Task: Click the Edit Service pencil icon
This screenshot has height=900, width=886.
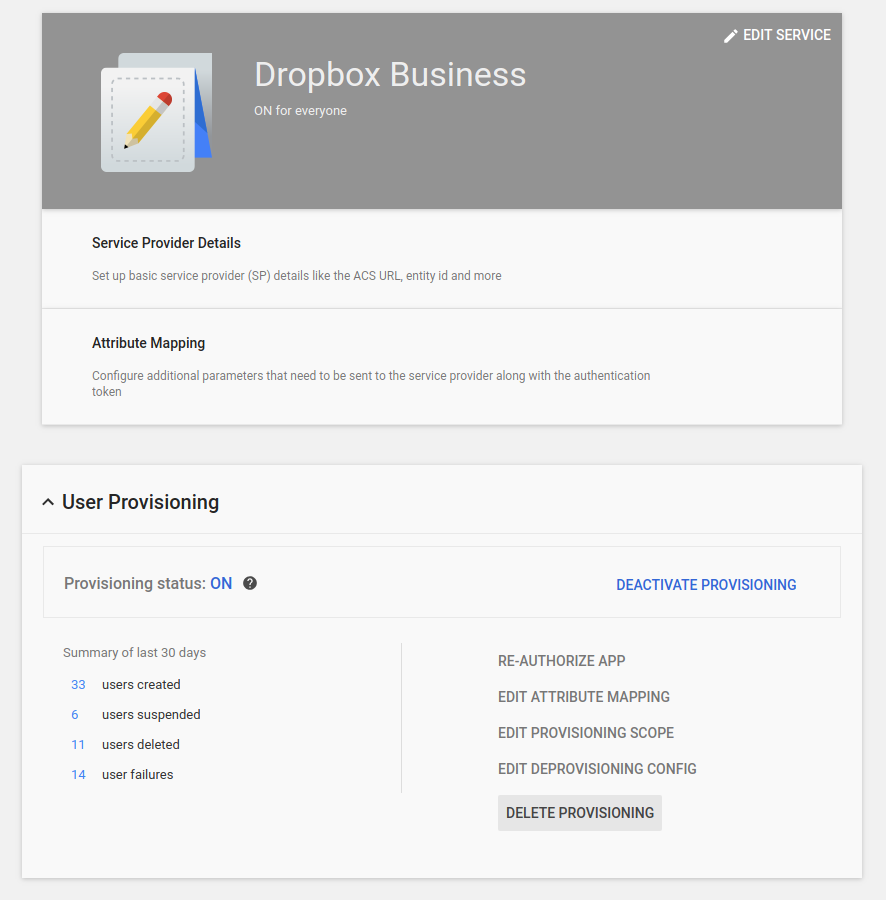Action: coord(730,36)
